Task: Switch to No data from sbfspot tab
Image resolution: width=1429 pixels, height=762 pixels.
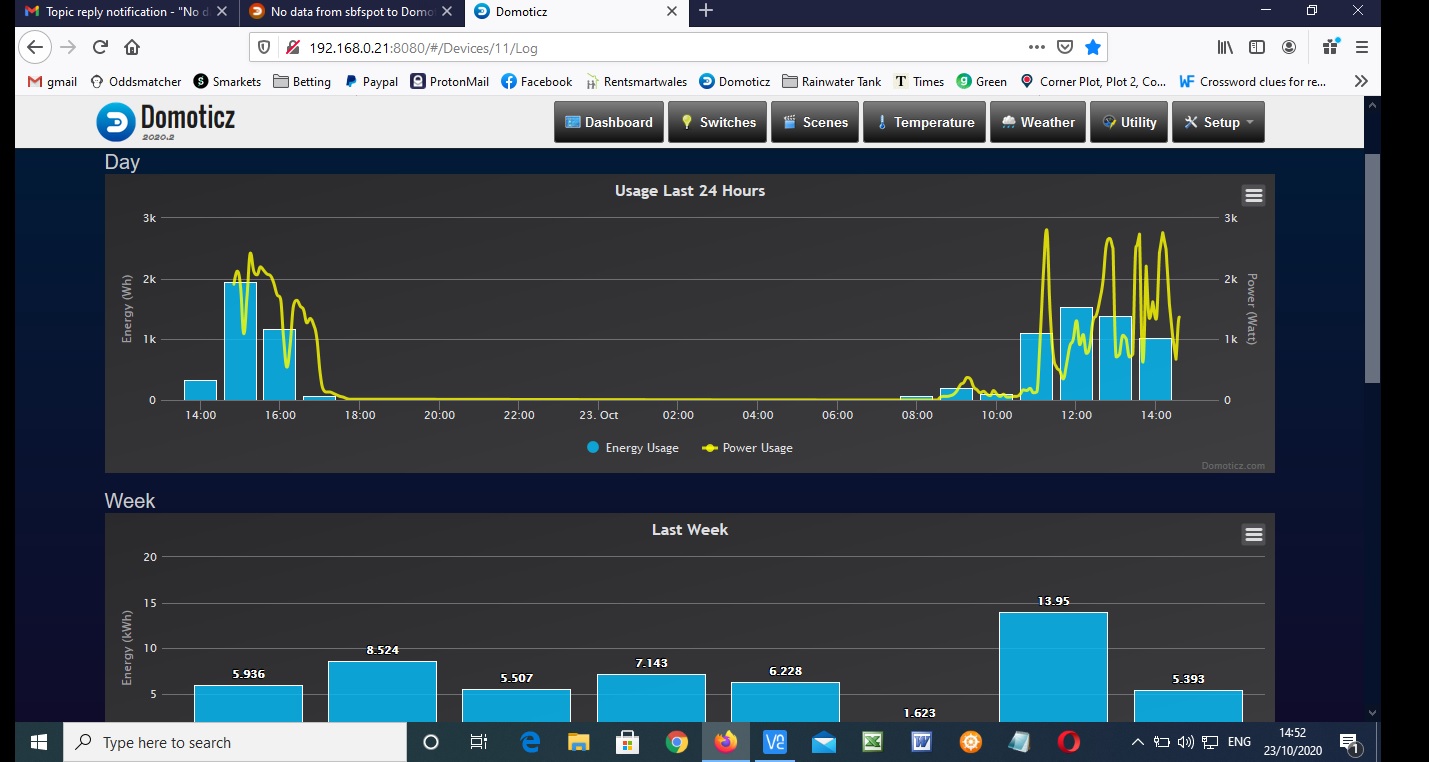Action: point(351,12)
